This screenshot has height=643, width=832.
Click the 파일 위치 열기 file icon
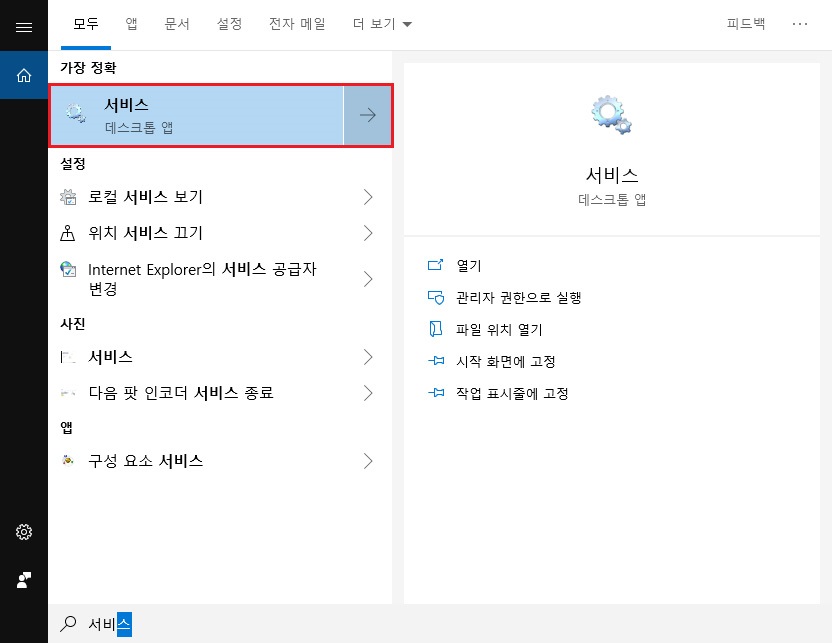pos(435,329)
